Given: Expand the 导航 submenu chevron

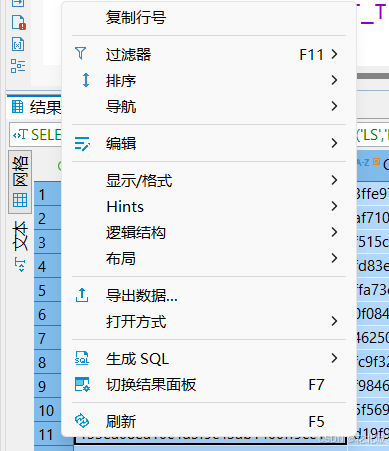Looking at the screenshot, I should pos(334,106).
